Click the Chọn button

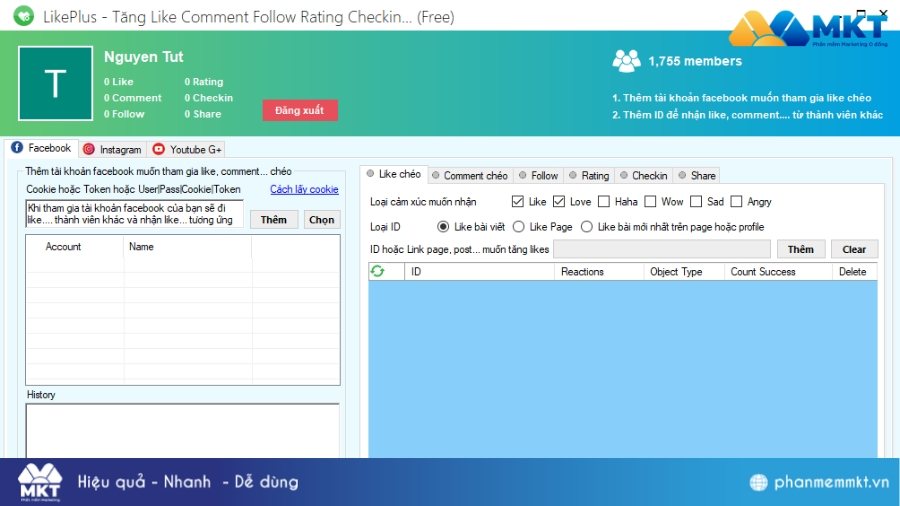(x=321, y=220)
